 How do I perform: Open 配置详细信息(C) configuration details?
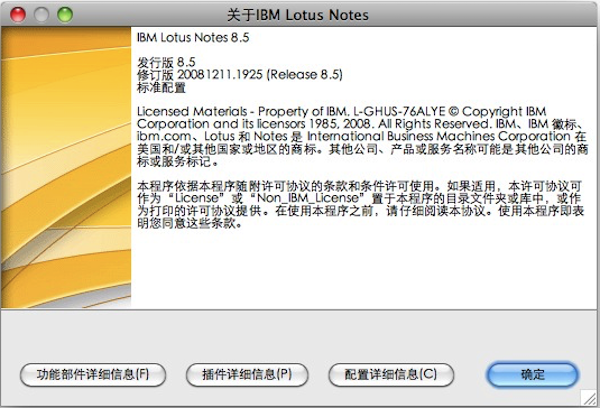391,374
